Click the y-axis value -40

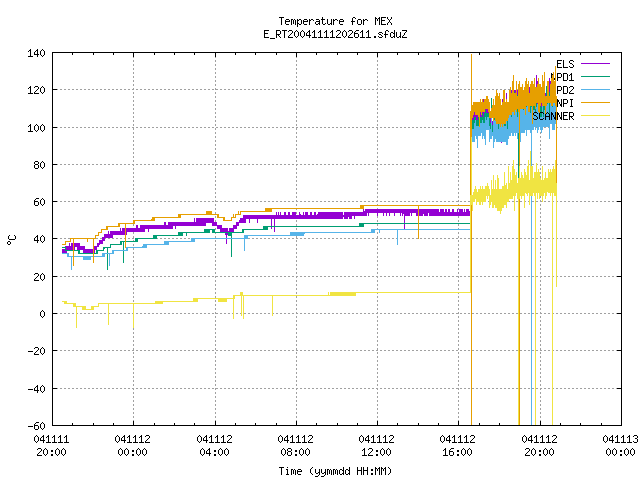(36, 389)
